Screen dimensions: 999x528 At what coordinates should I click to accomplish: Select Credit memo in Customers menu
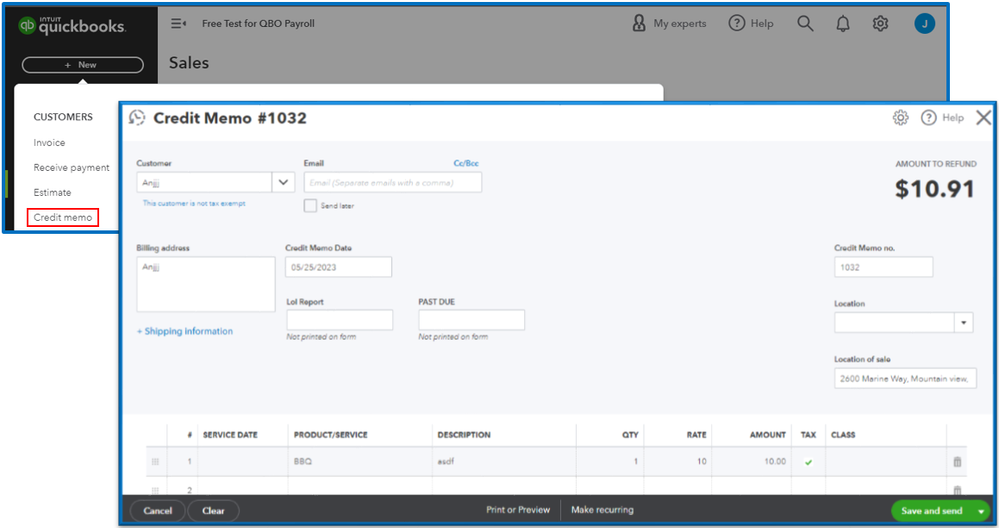tap(62, 217)
